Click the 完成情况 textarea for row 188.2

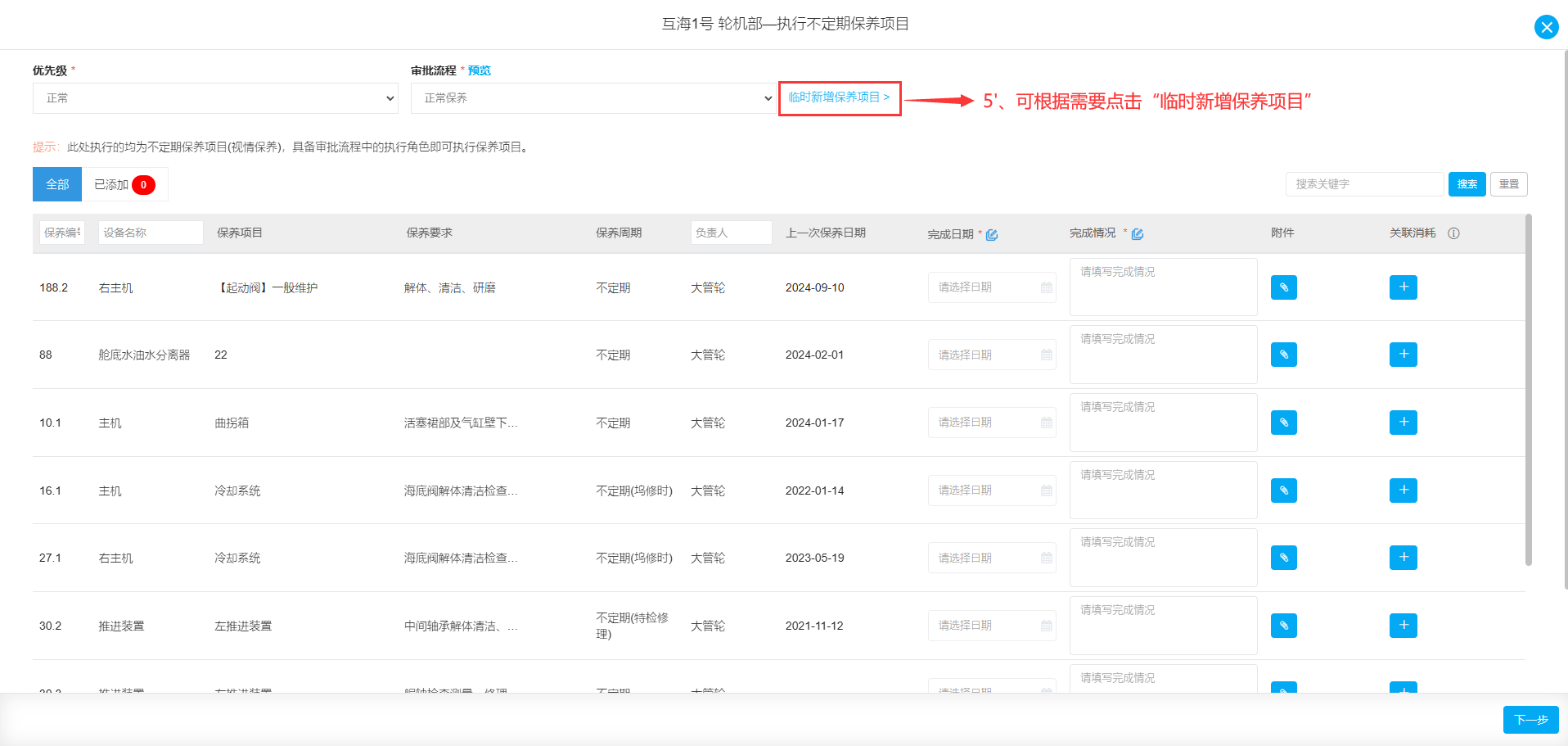(1163, 287)
